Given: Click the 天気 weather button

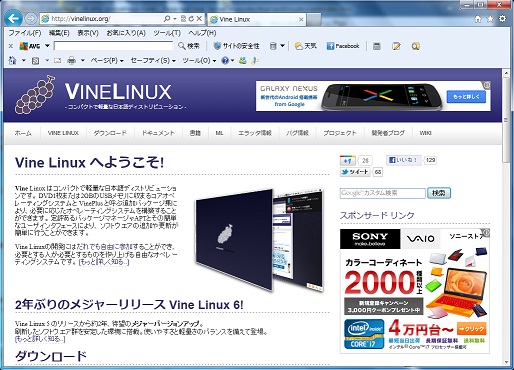Looking at the screenshot, I should 306,46.
